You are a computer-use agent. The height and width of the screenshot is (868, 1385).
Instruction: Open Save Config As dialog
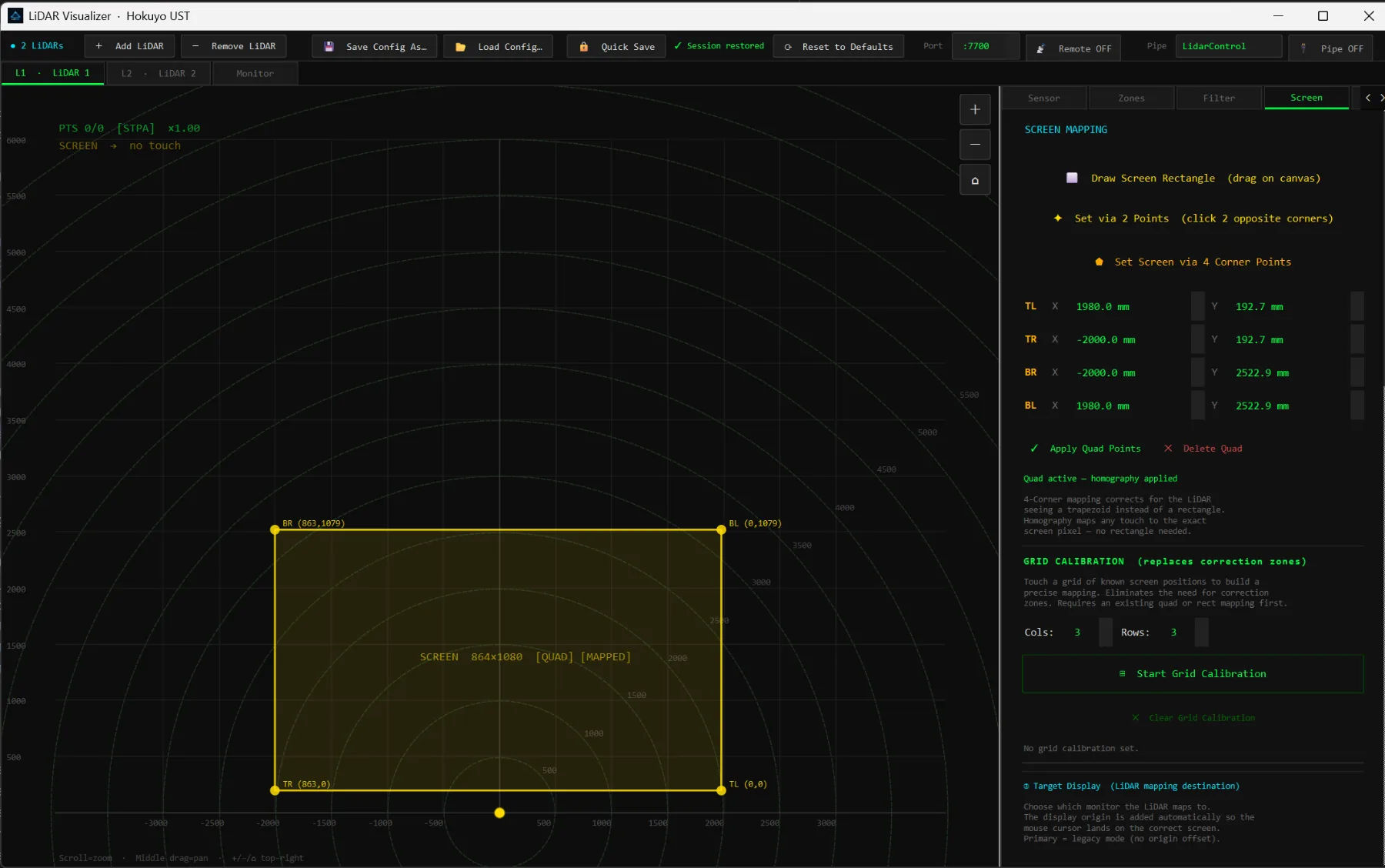(375, 47)
